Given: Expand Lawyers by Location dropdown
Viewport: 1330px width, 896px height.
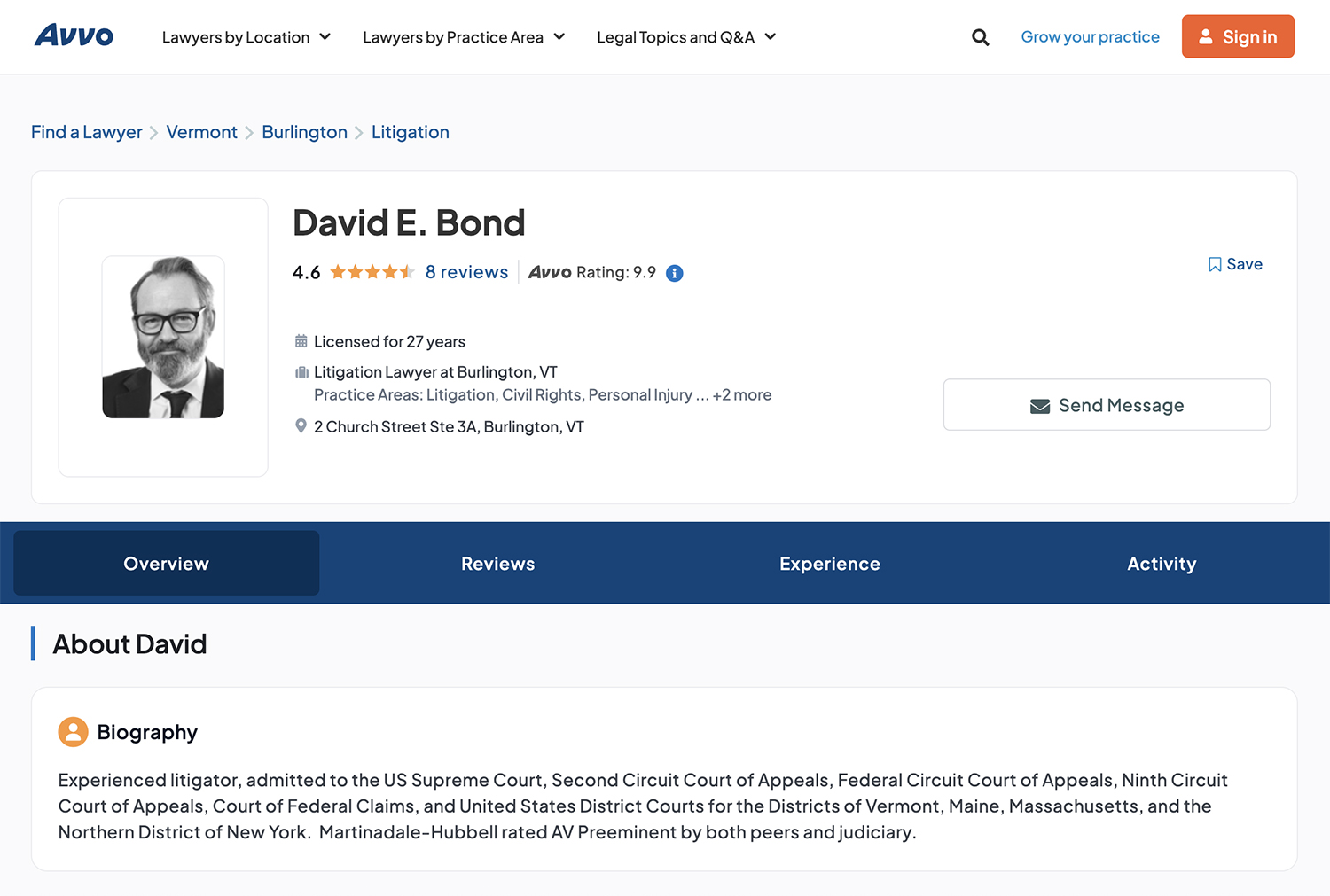Looking at the screenshot, I should point(246,37).
